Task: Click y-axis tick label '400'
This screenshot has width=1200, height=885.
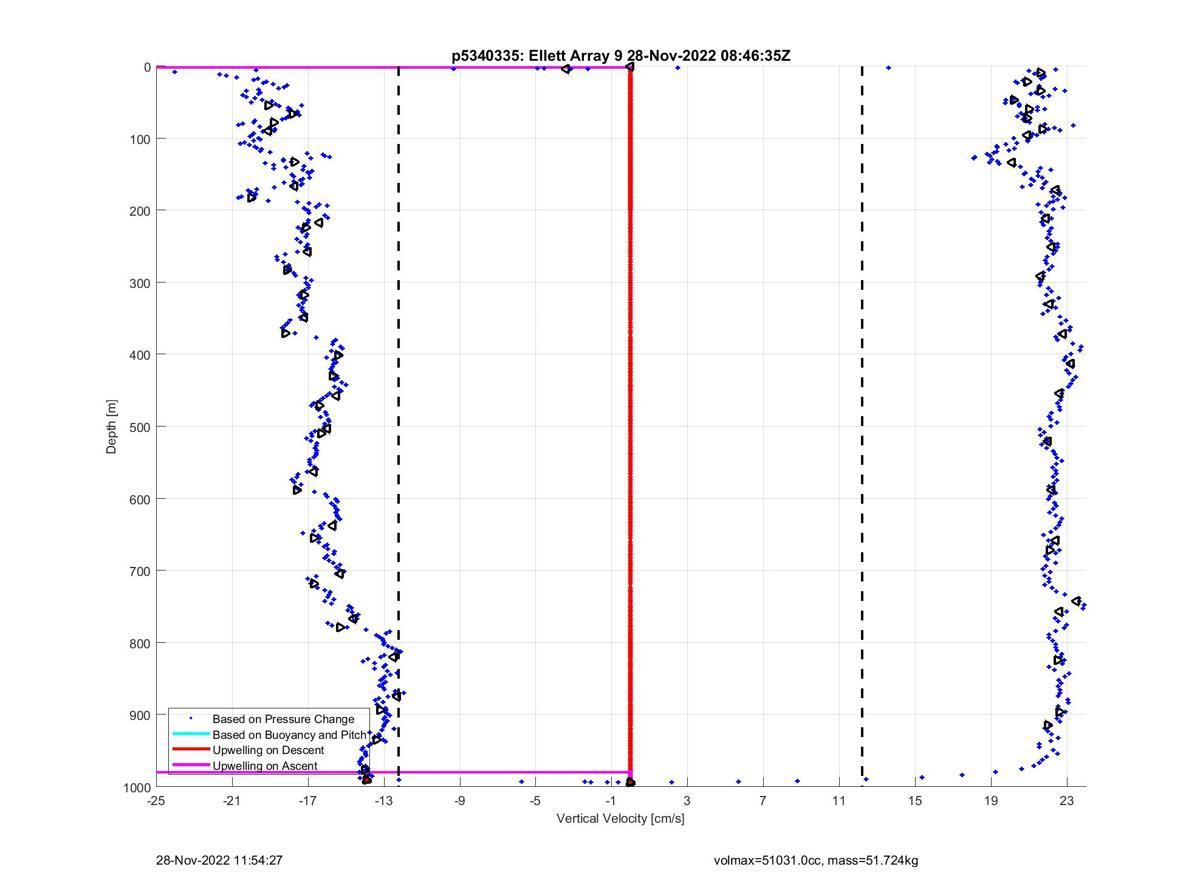Action: [140, 355]
